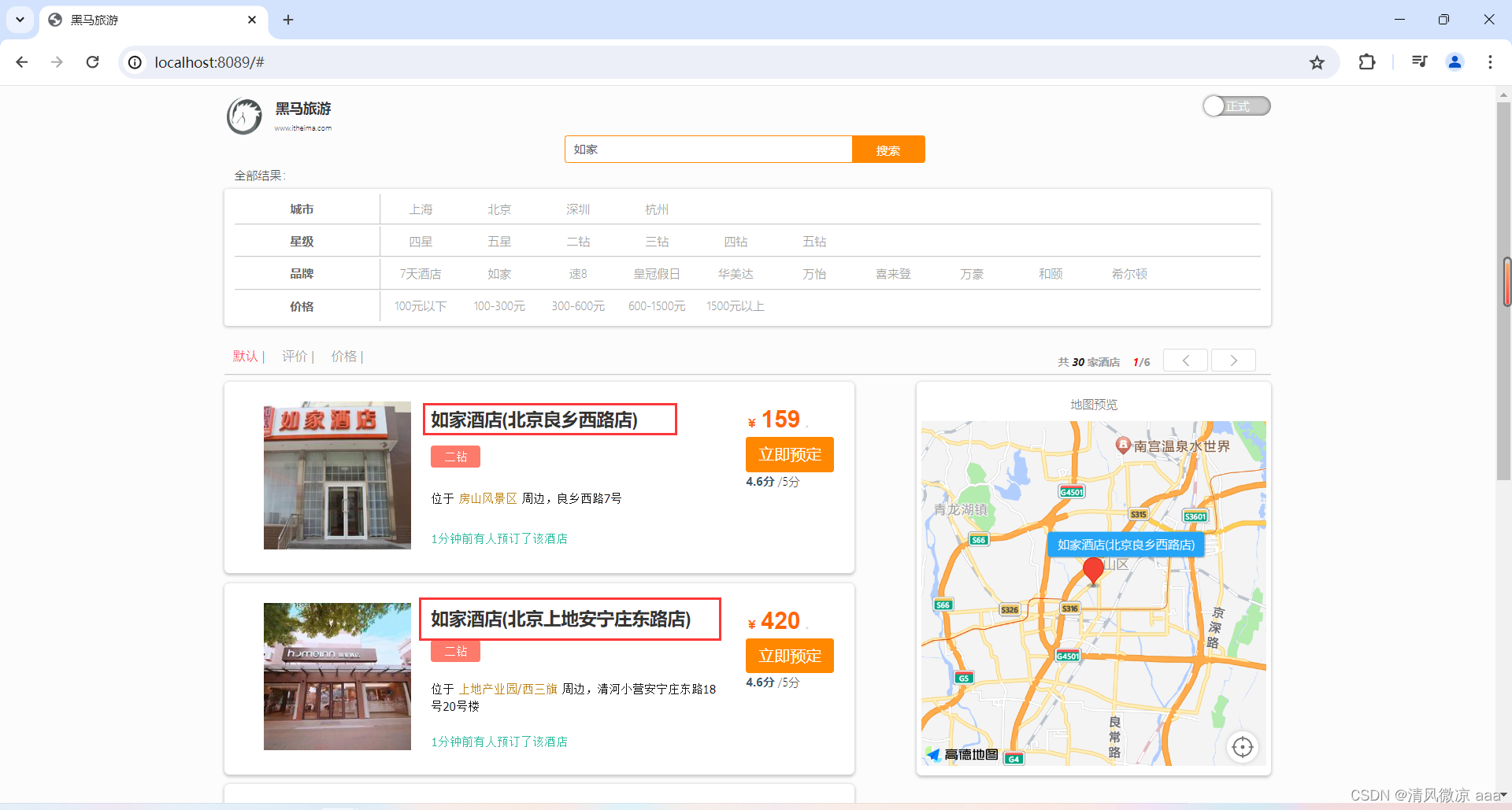Open the Chrome profile avatar
This screenshot has height=810, width=1512.
[1455, 62]
